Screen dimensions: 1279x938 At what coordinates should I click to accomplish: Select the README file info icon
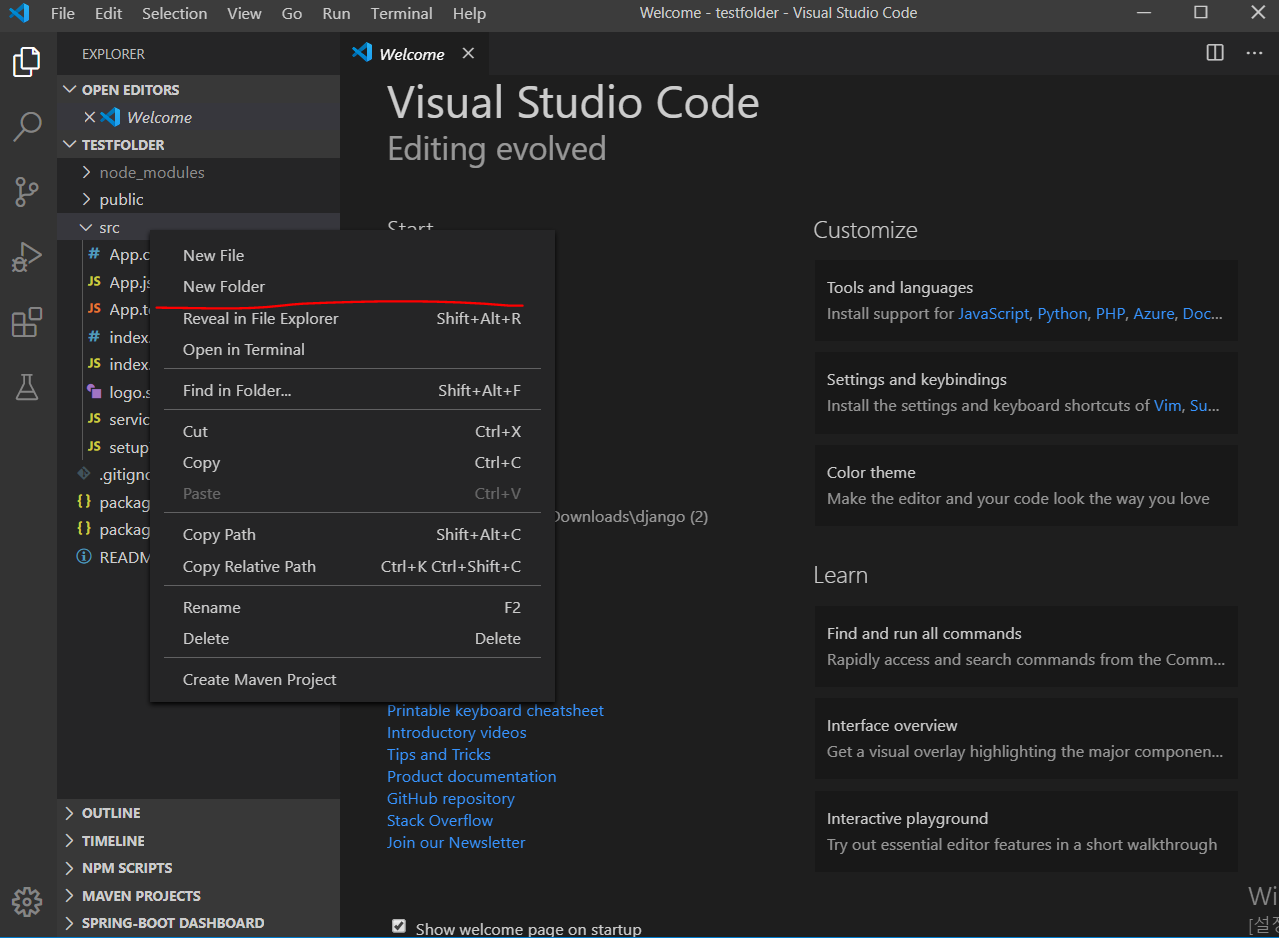tap(84, 557)
